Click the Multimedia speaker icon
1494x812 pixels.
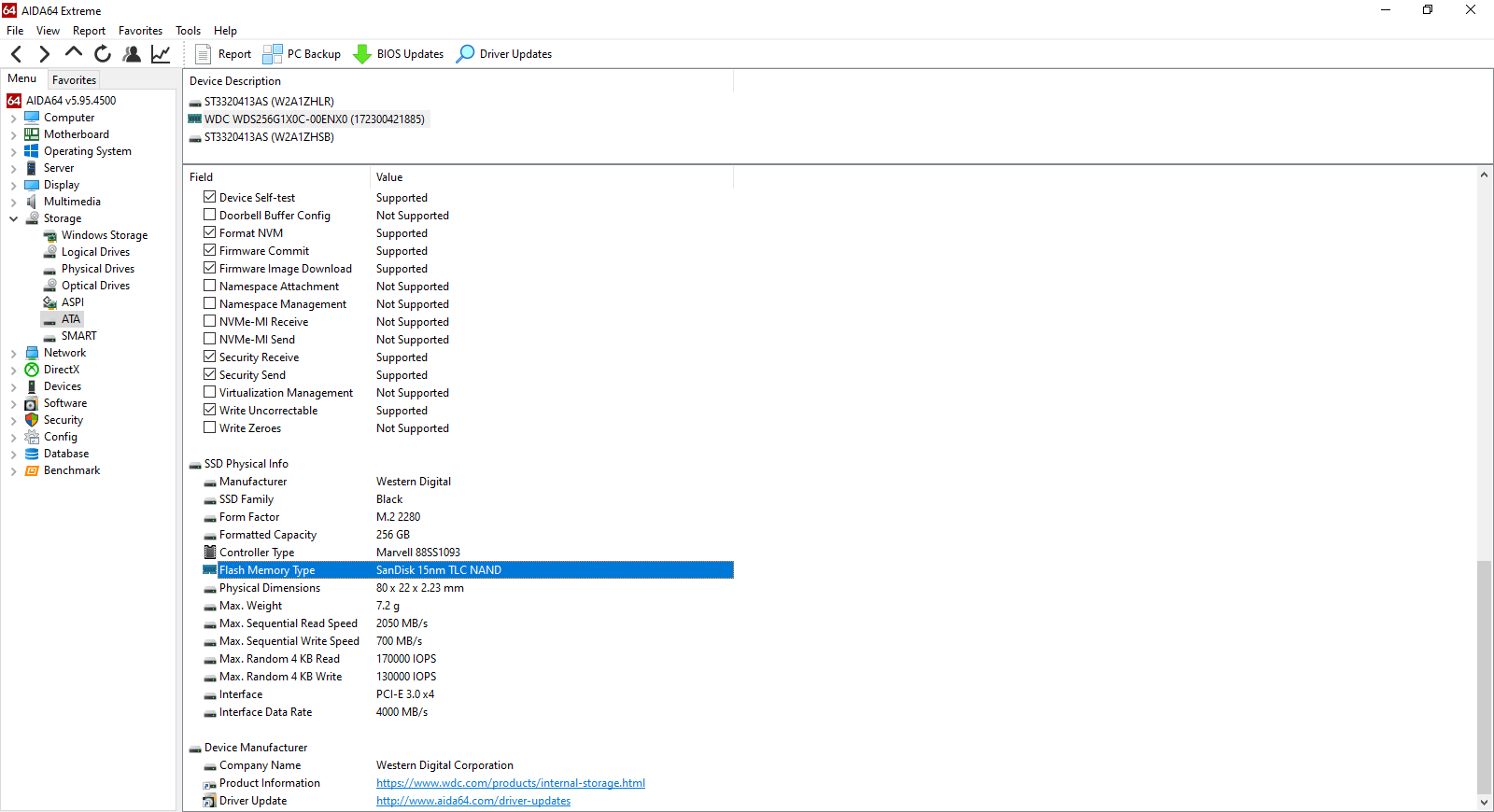pyautogui.click(x=32, y=202)
